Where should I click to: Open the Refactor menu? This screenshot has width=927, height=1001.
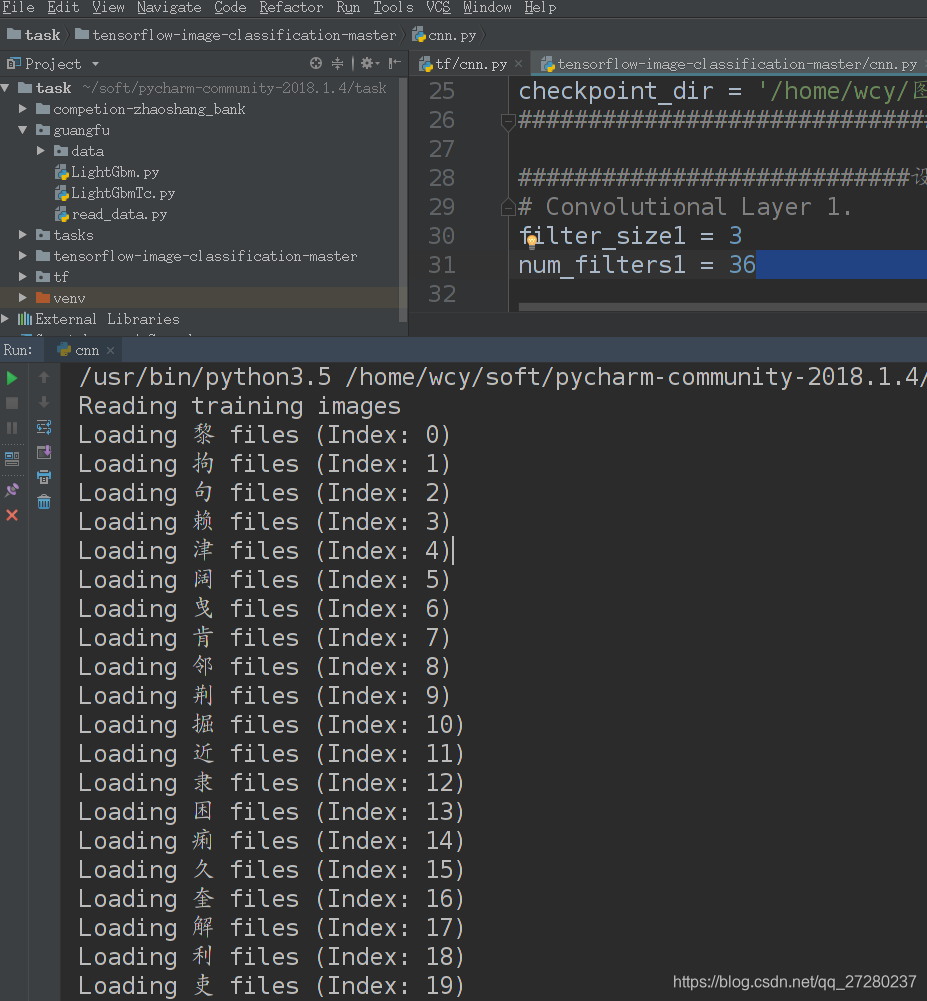291,8
